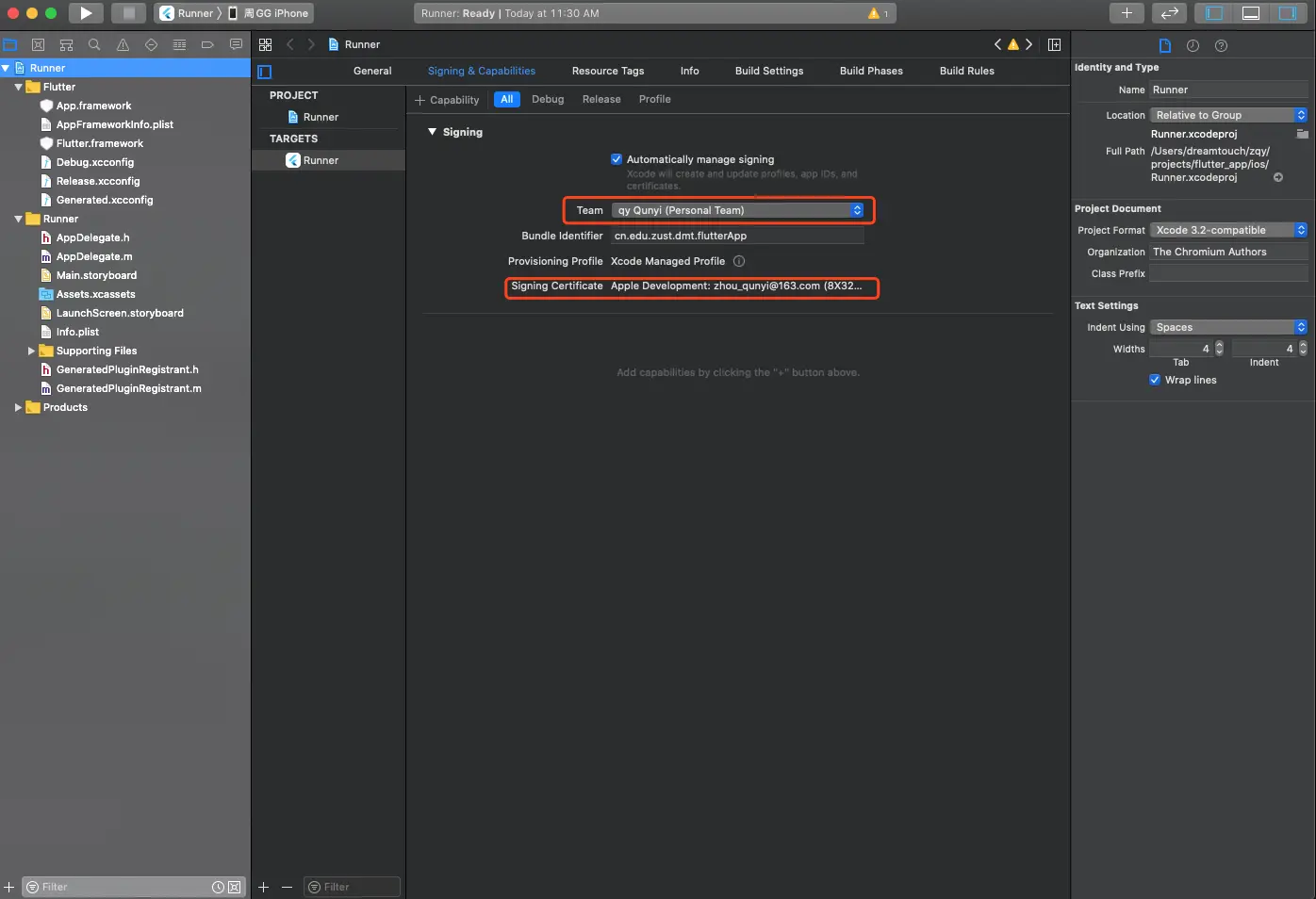The width and height of the screenshot is (1316, 899).
Task: Select the All configurations filter
Action: (507, 99)
